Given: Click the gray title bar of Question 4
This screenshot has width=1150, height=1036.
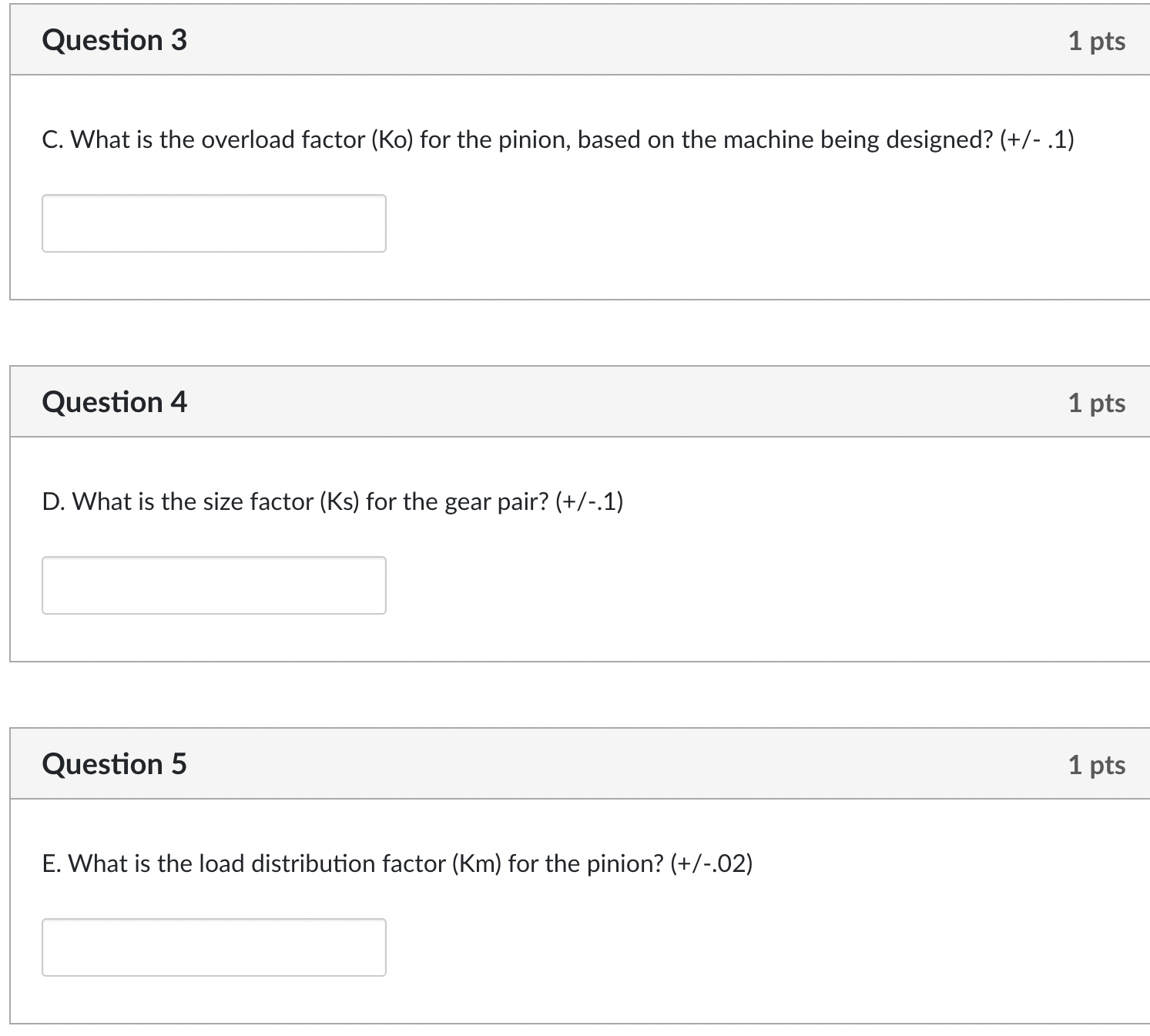Looking at the screenshot, I should coord(539,401).
